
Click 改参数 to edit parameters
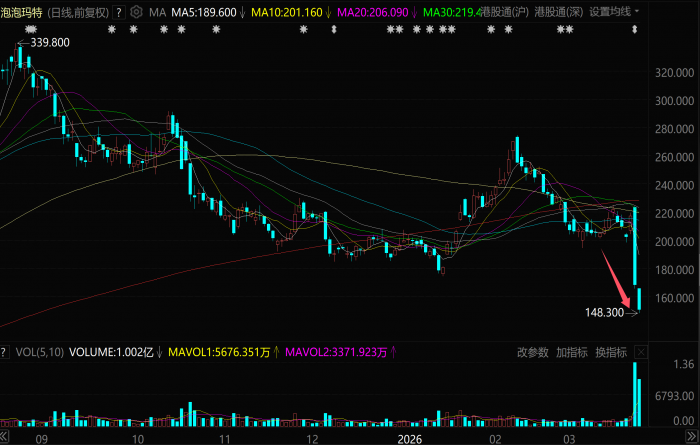533,352
